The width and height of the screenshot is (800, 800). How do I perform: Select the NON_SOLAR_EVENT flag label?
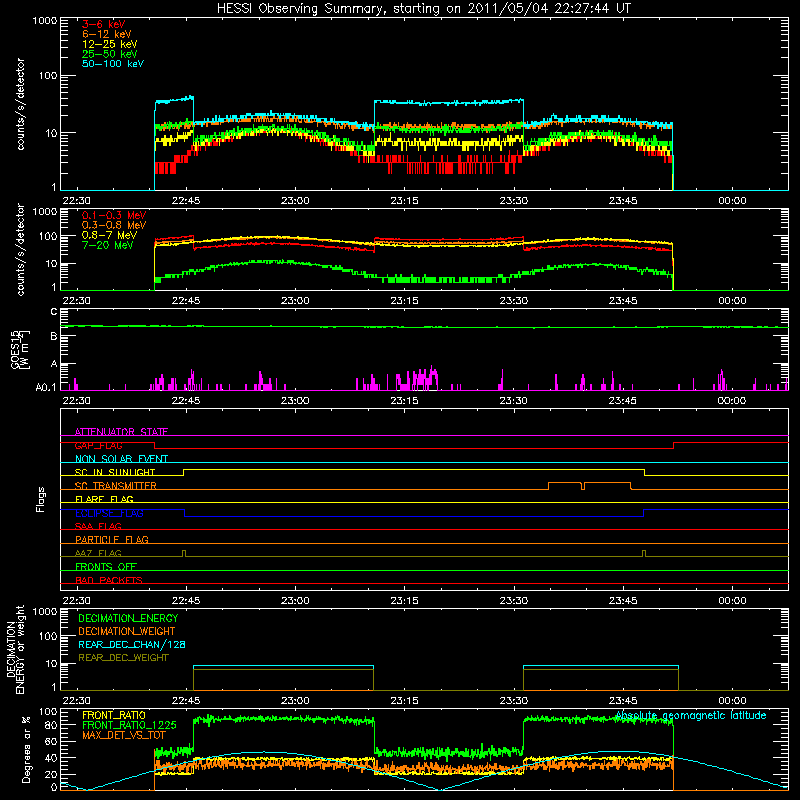pyautogui.click(x=121, y=459)
